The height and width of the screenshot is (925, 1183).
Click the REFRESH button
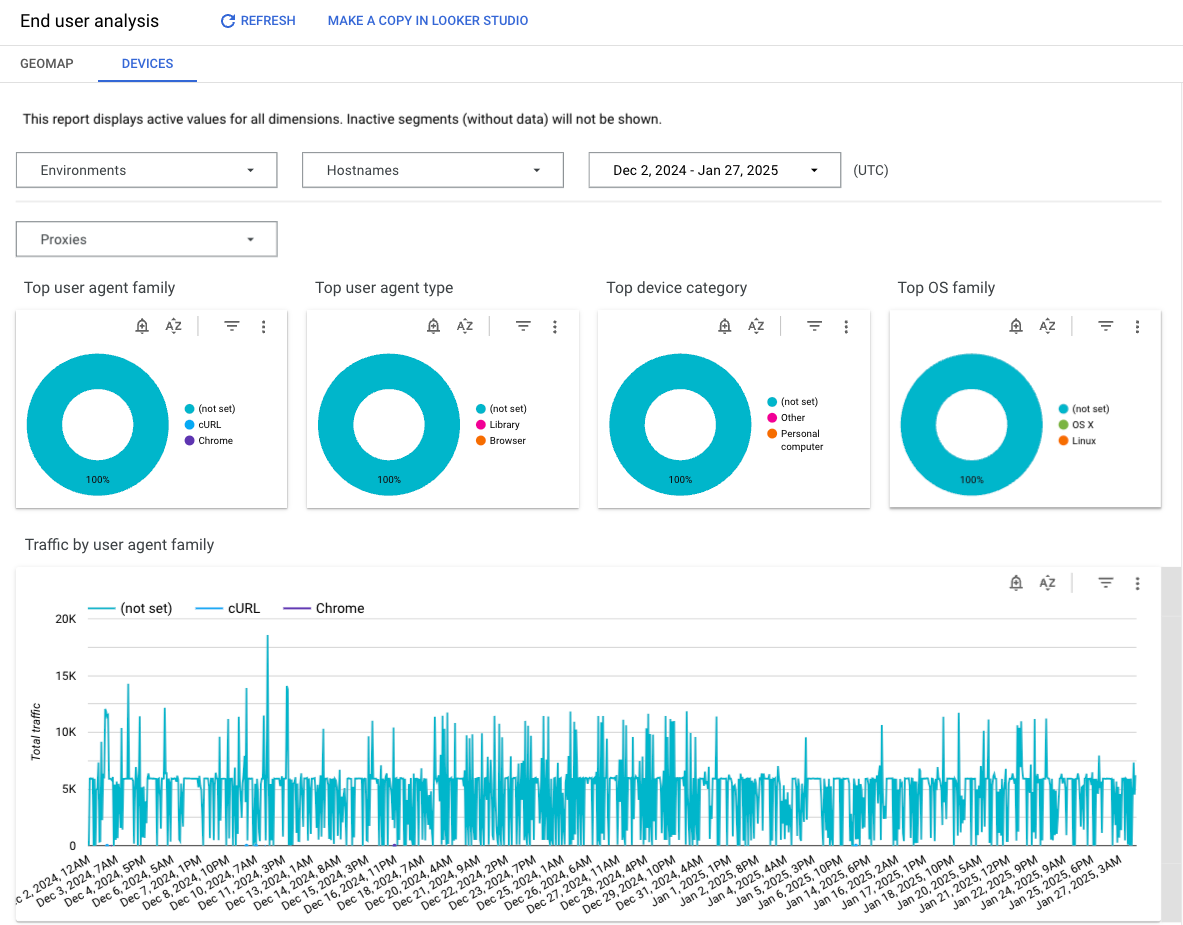pos(257,20)
